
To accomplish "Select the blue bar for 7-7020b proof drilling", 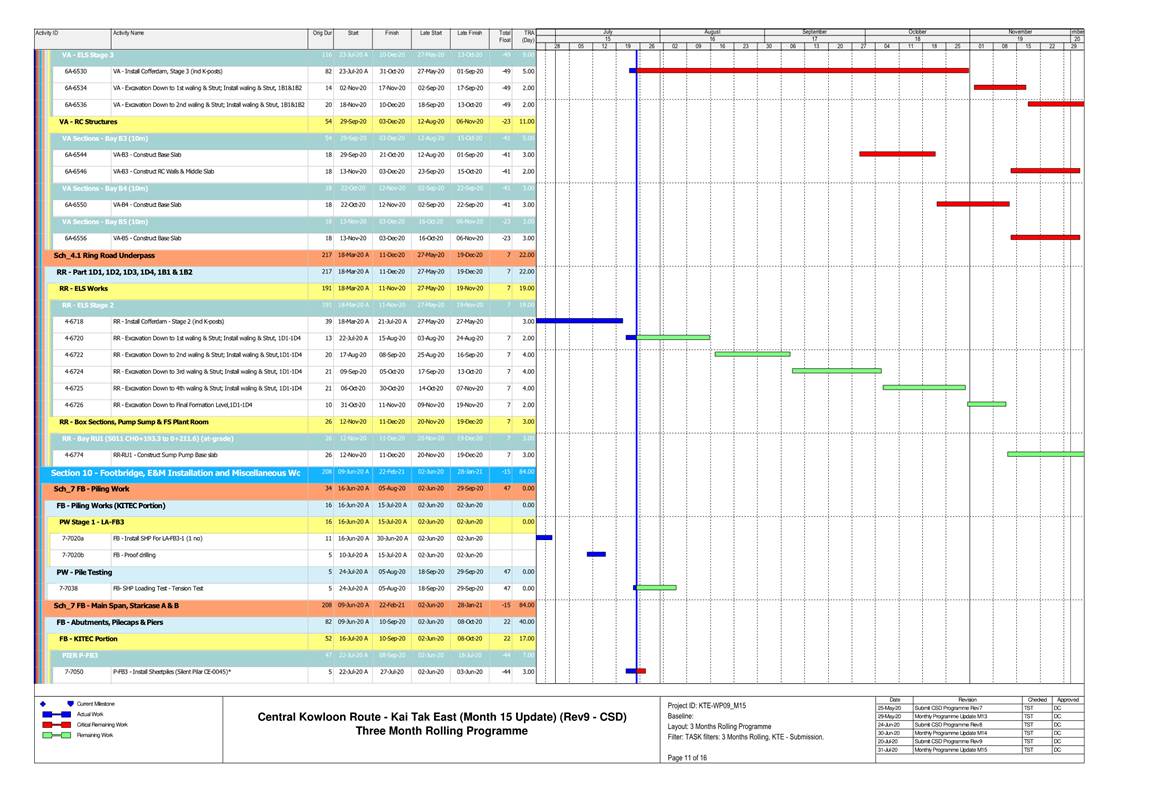I will pos(596,554).
